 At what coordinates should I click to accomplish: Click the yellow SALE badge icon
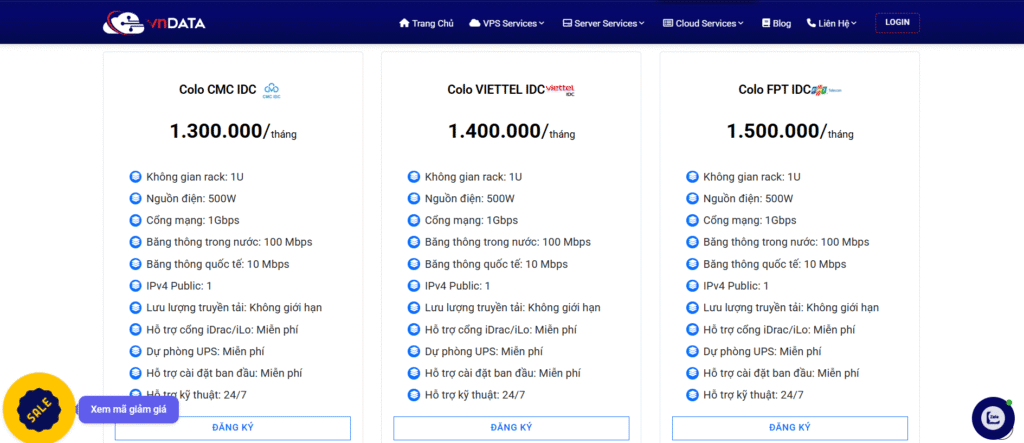38,410
